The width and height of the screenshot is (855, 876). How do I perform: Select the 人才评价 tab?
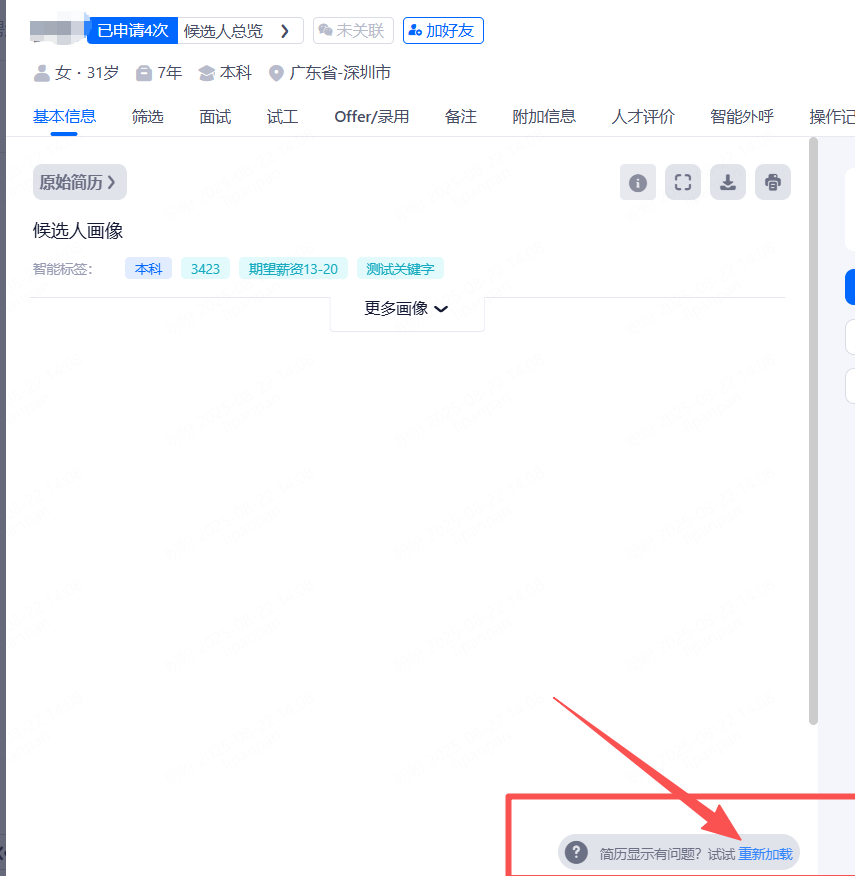(643, 117)
